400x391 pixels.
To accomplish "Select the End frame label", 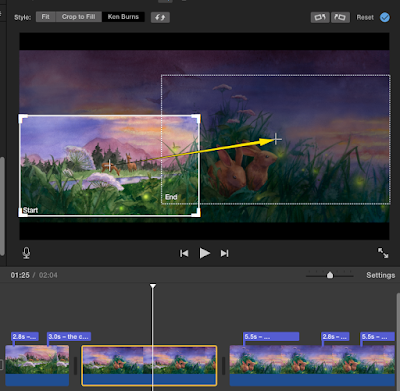I will (x=171, y=197).
